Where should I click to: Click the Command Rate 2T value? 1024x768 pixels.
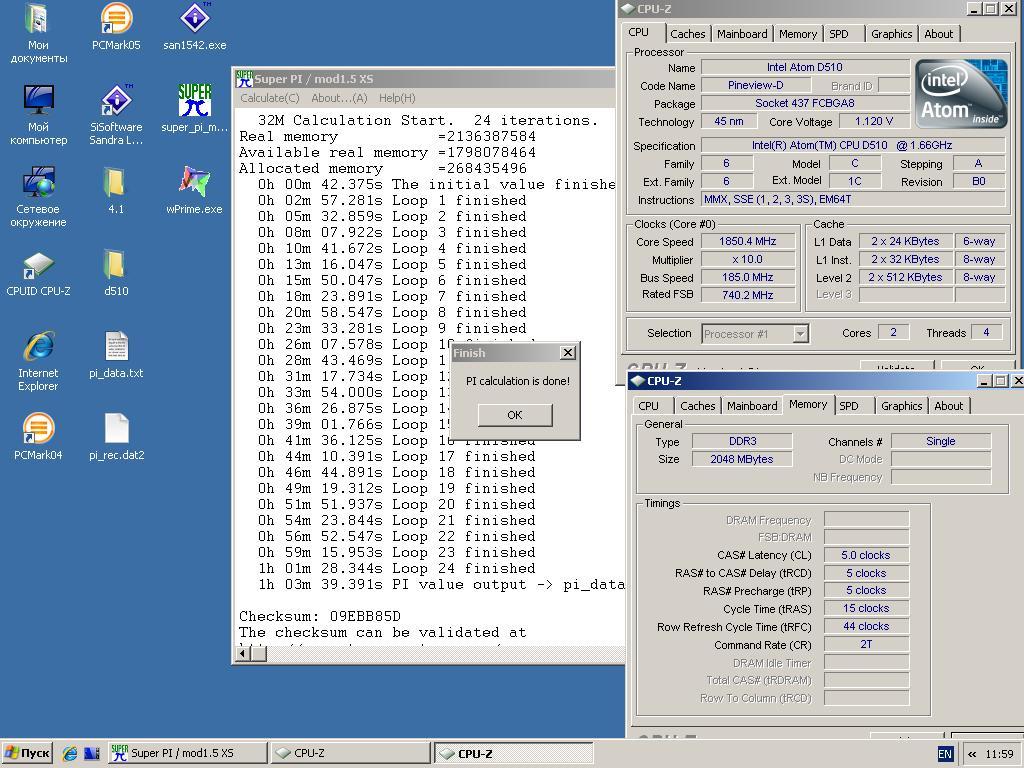866,645
